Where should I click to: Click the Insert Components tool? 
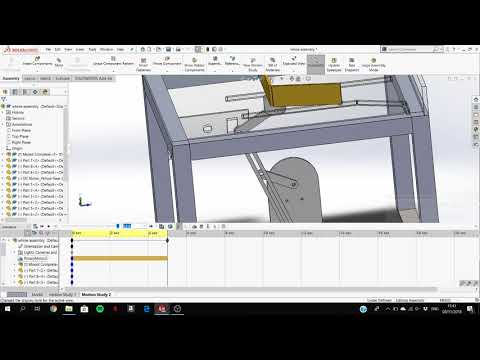[37, 61]
